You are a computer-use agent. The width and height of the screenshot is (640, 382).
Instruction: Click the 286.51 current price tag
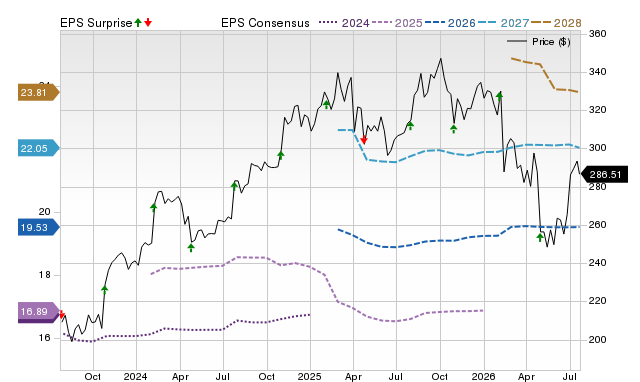(605, 175)
